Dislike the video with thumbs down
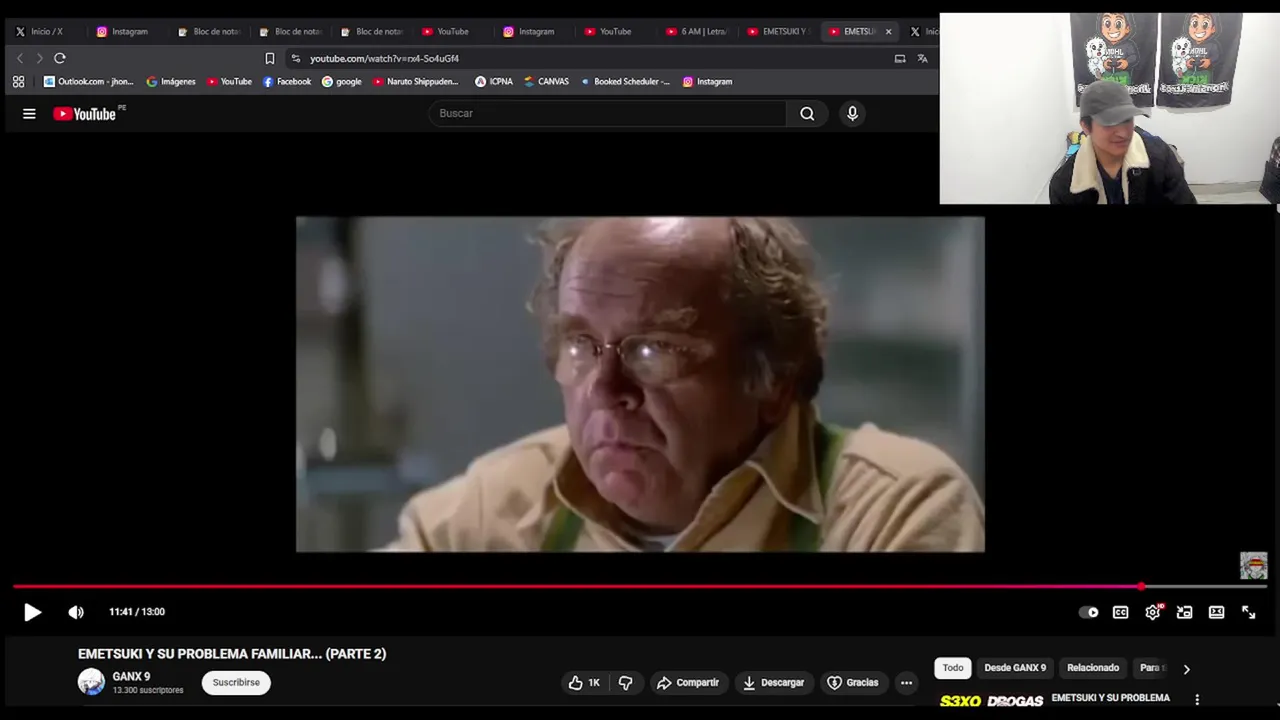Viewport: 1280px width, 720px height. coord(625,683)
